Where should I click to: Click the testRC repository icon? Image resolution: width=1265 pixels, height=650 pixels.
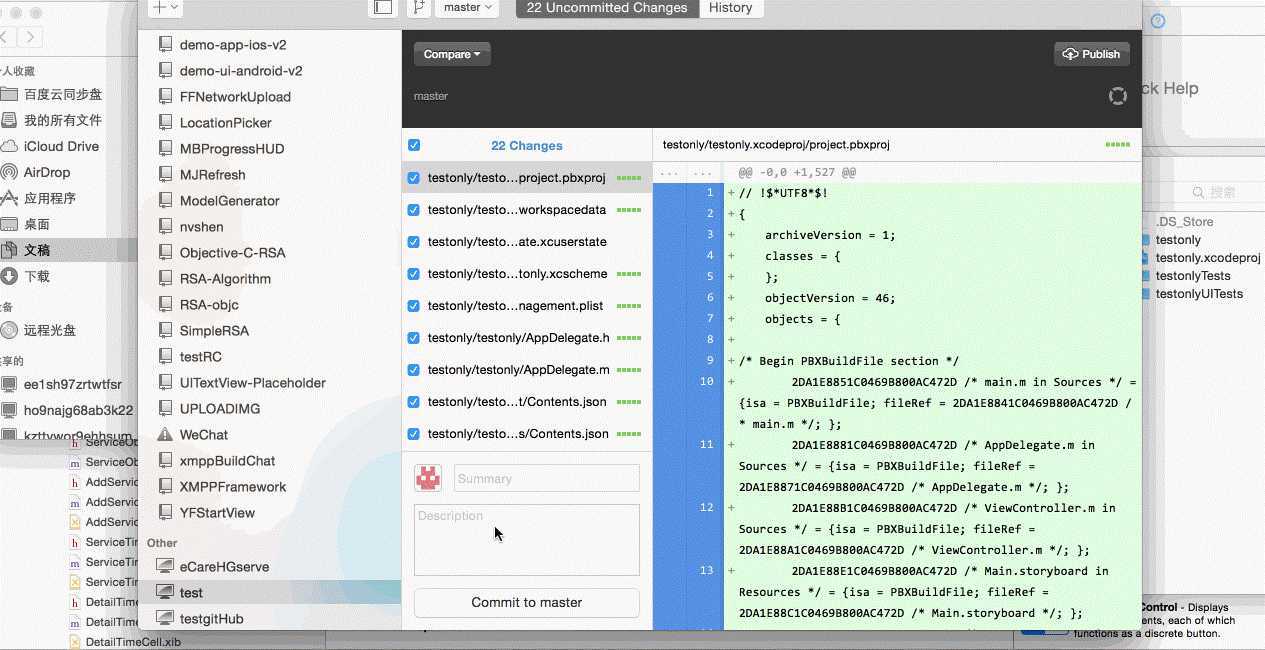166,357
